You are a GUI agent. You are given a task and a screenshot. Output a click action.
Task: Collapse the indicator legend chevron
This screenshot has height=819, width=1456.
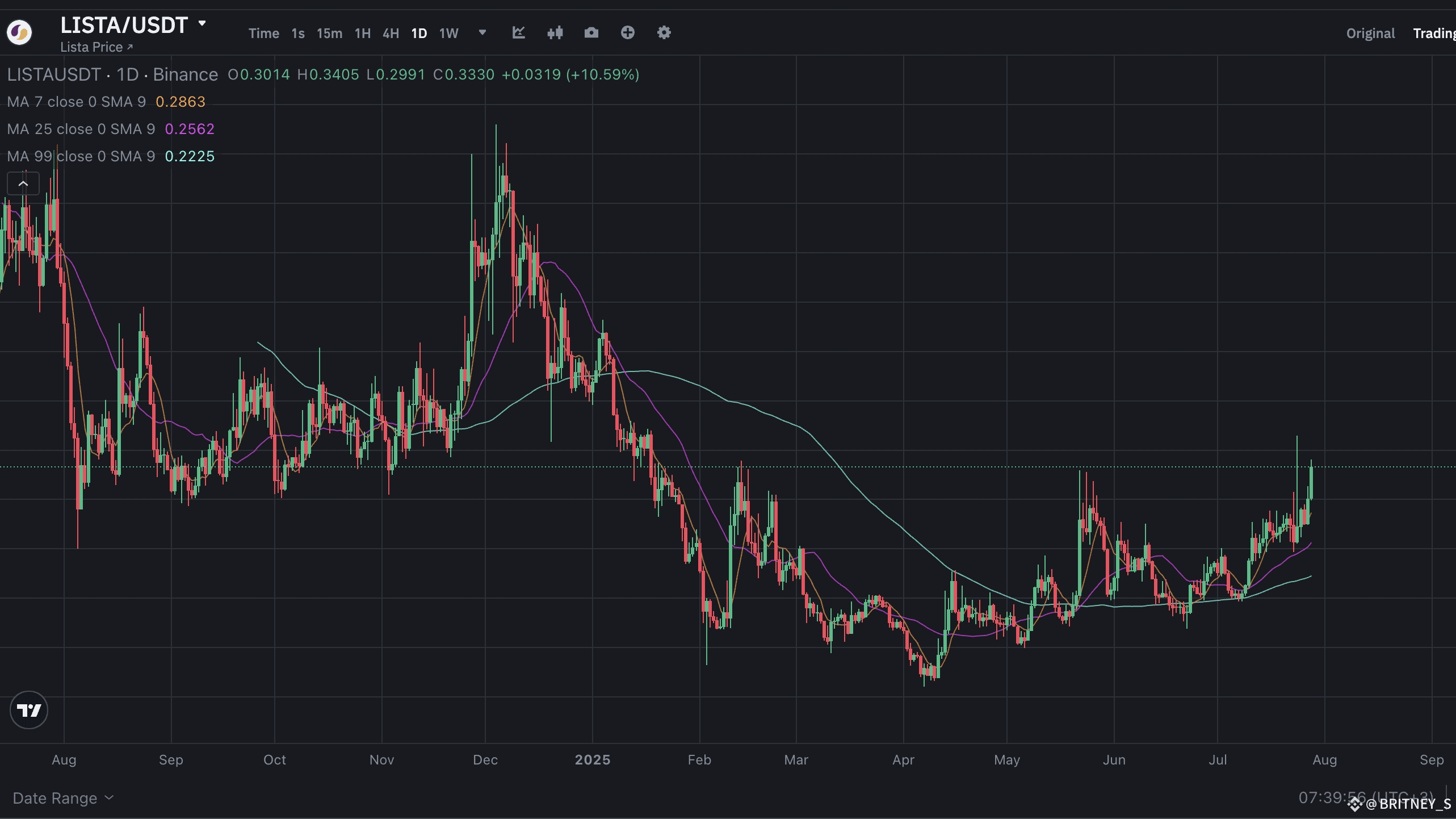click(23, 183)
